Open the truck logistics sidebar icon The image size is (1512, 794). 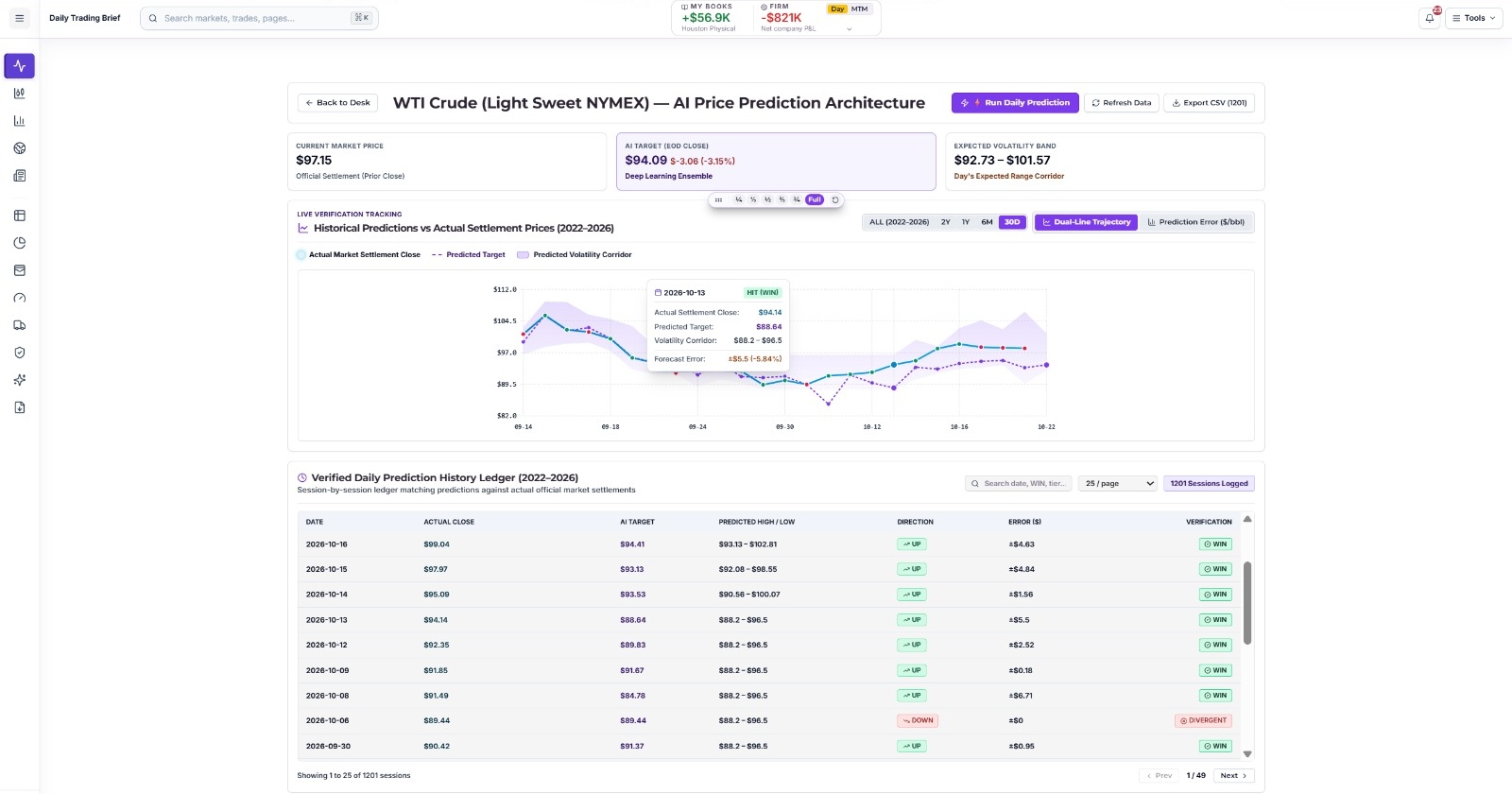20,325
